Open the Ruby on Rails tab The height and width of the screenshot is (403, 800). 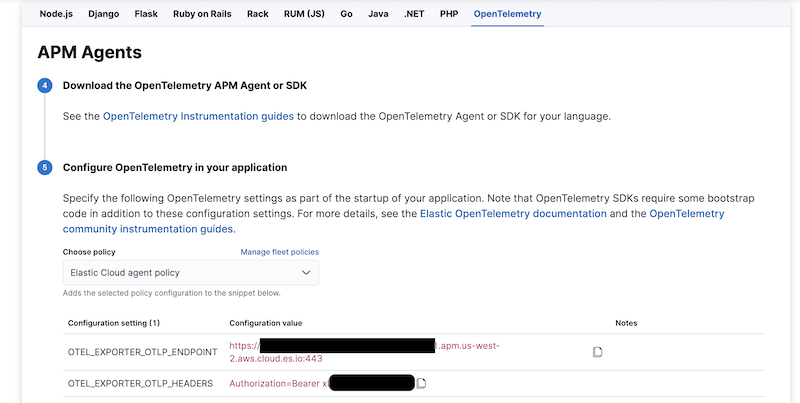pos(202,15)
